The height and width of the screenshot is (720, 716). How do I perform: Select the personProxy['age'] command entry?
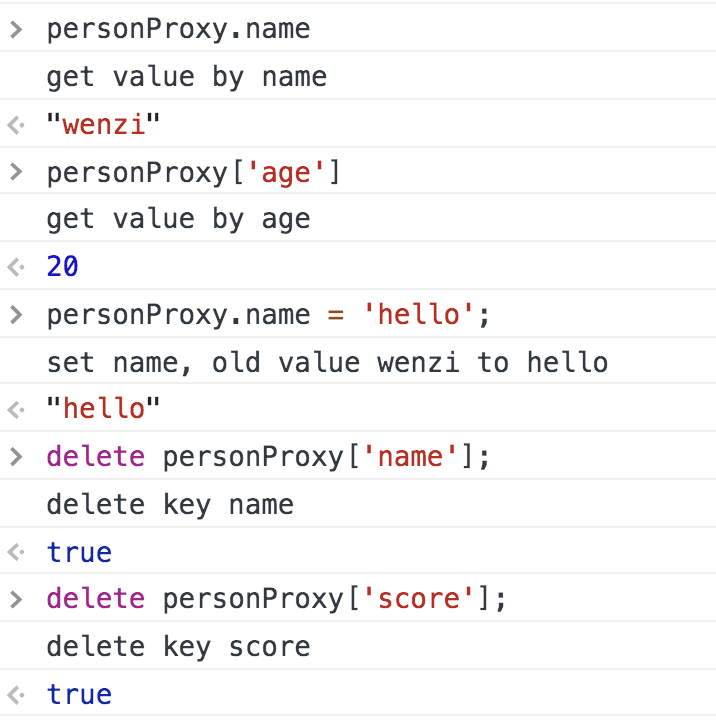[194, 172]
